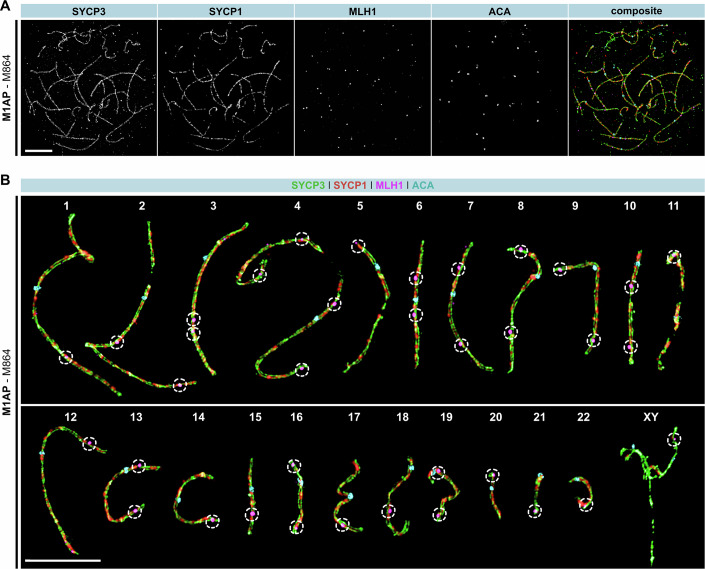Open the SYCP3 grayscale image panel
This screenshot has width=705, height=569.
pyautogui.click(x=89, y=87)
